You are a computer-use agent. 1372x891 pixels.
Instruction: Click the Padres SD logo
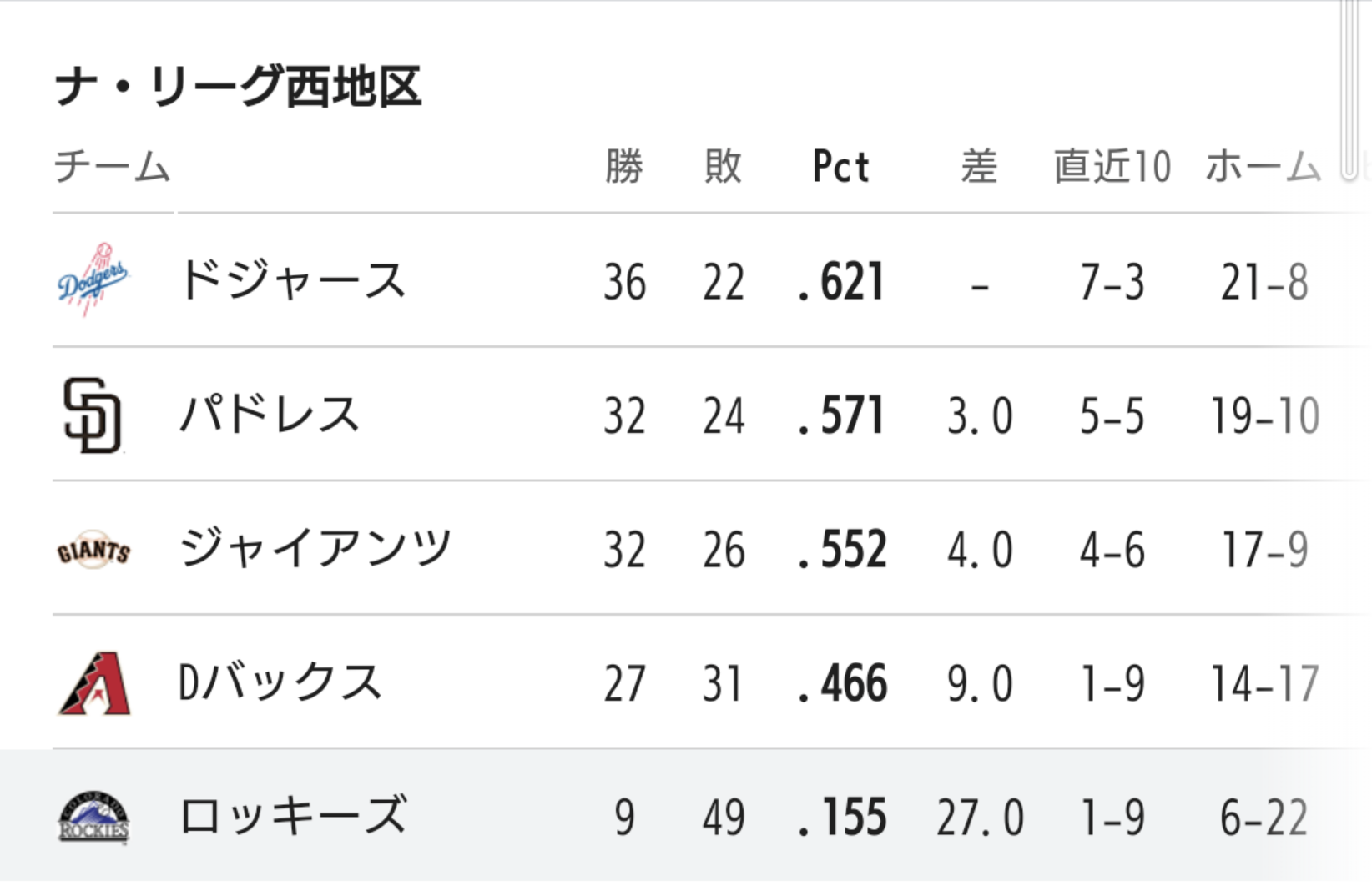click(x=93, y=415)
